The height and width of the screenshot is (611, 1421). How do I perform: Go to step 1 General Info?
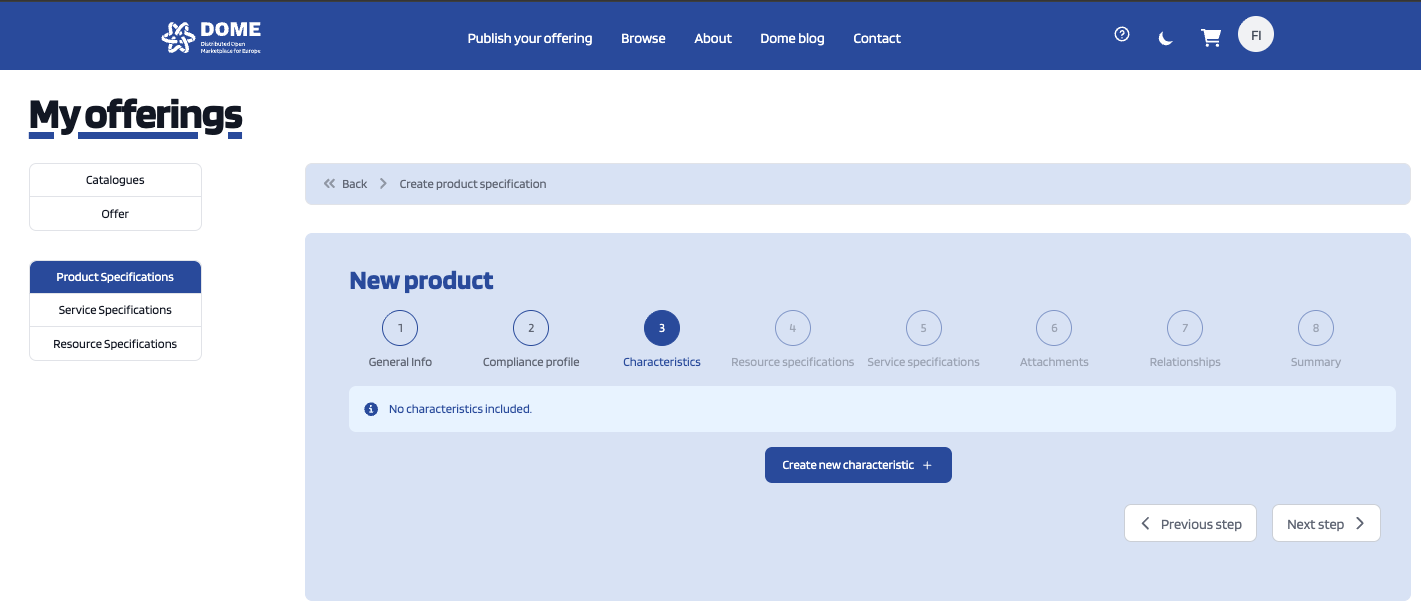[400, 328]
